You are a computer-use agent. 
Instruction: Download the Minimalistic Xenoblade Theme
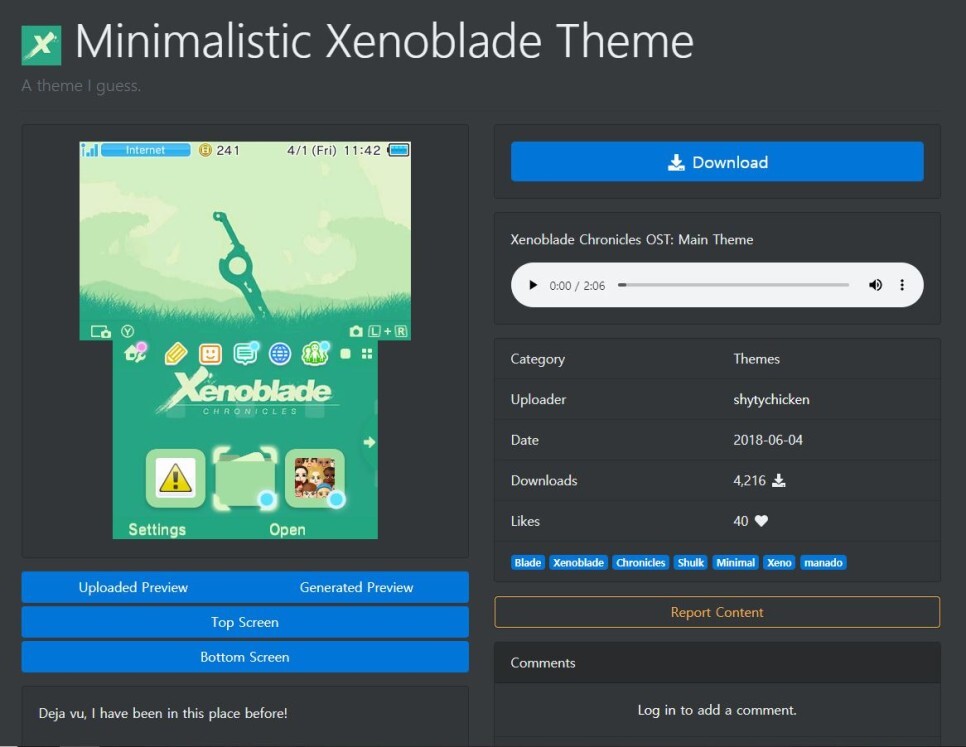point(717,162)
